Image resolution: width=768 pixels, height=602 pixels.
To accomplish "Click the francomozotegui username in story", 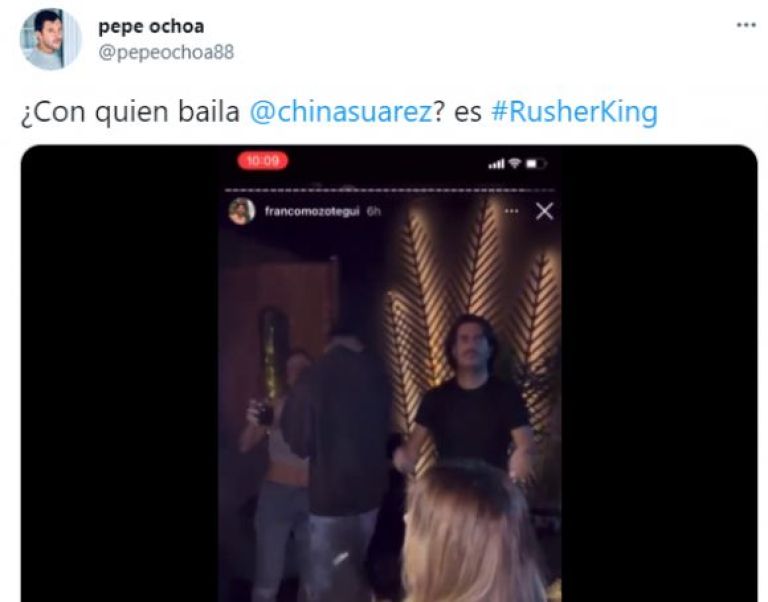I will pyautogui.click(x=312, y=211).
